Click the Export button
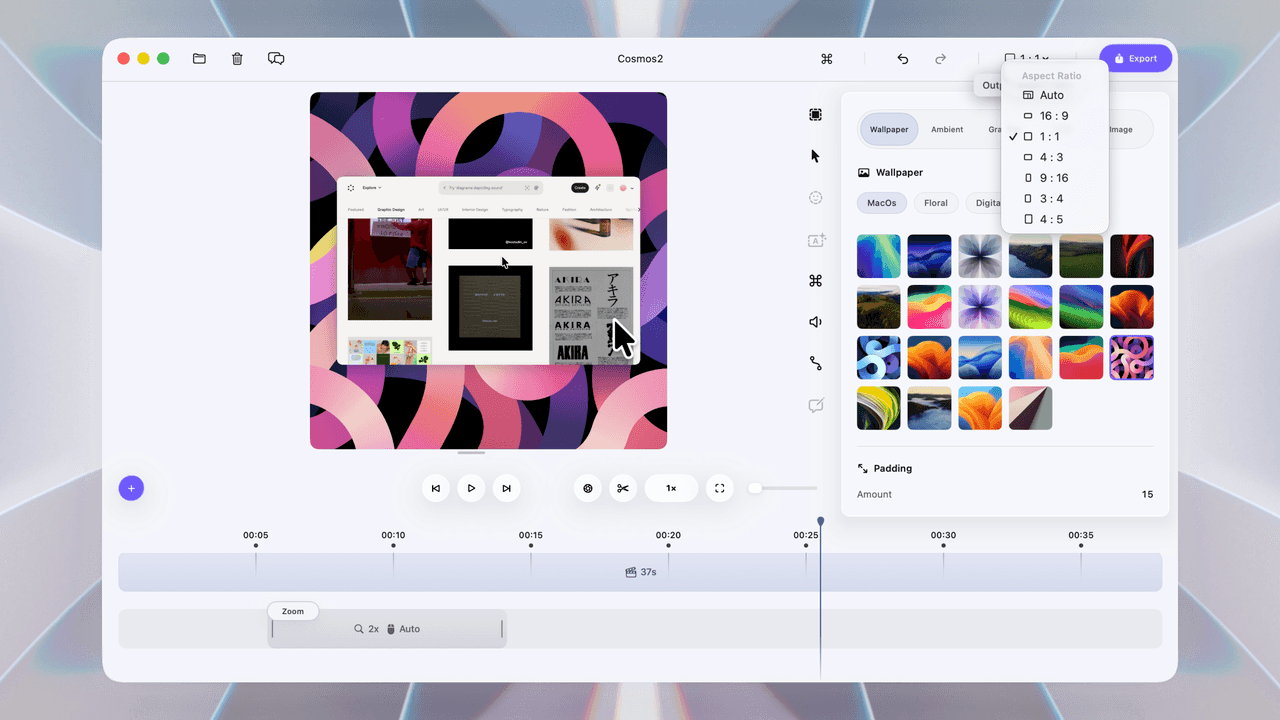The height and width of the screenshot is (720, 1280). pyautogui.click(x=1136, y=58)
